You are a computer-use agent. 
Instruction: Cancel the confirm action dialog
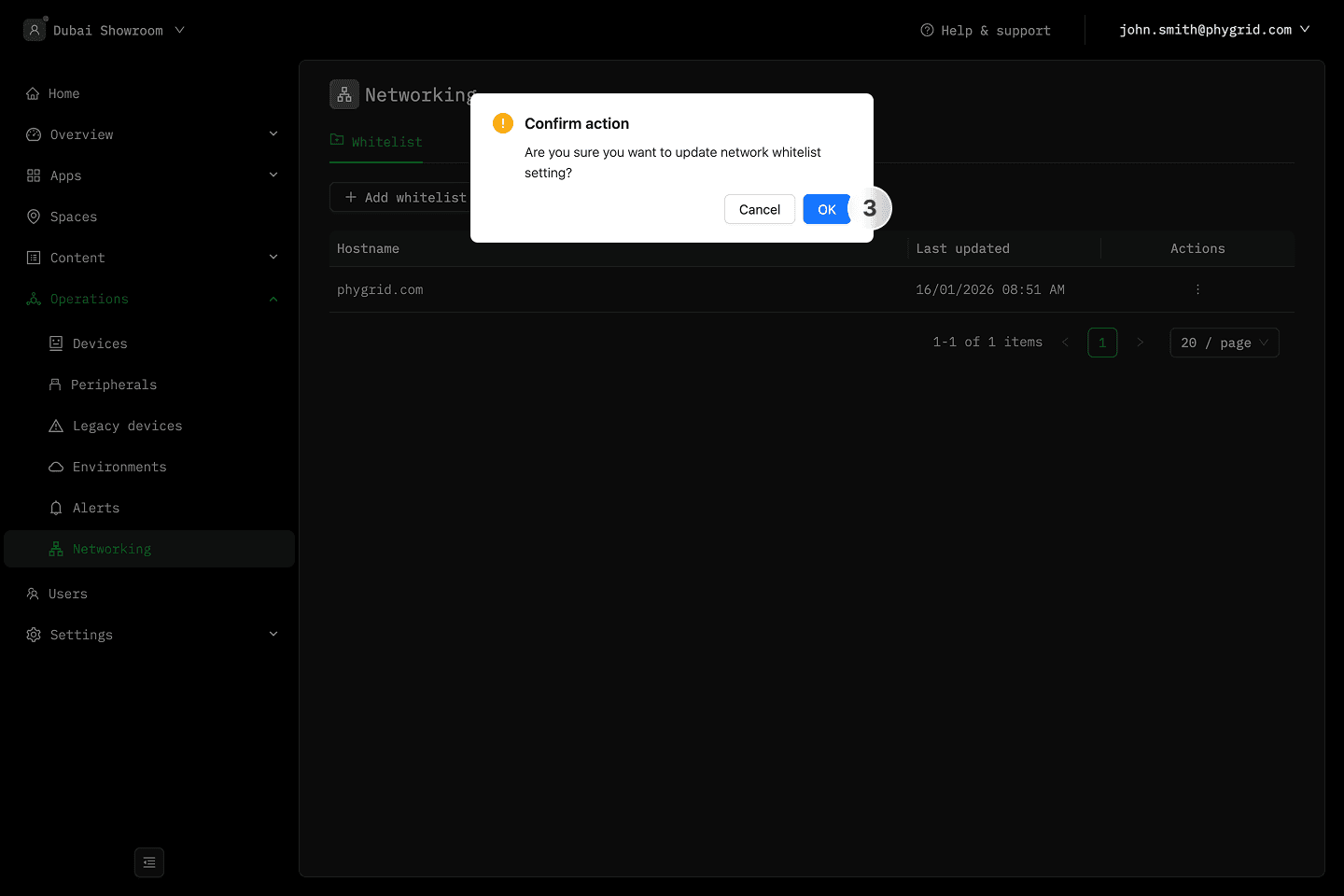(x=759, y=209)
